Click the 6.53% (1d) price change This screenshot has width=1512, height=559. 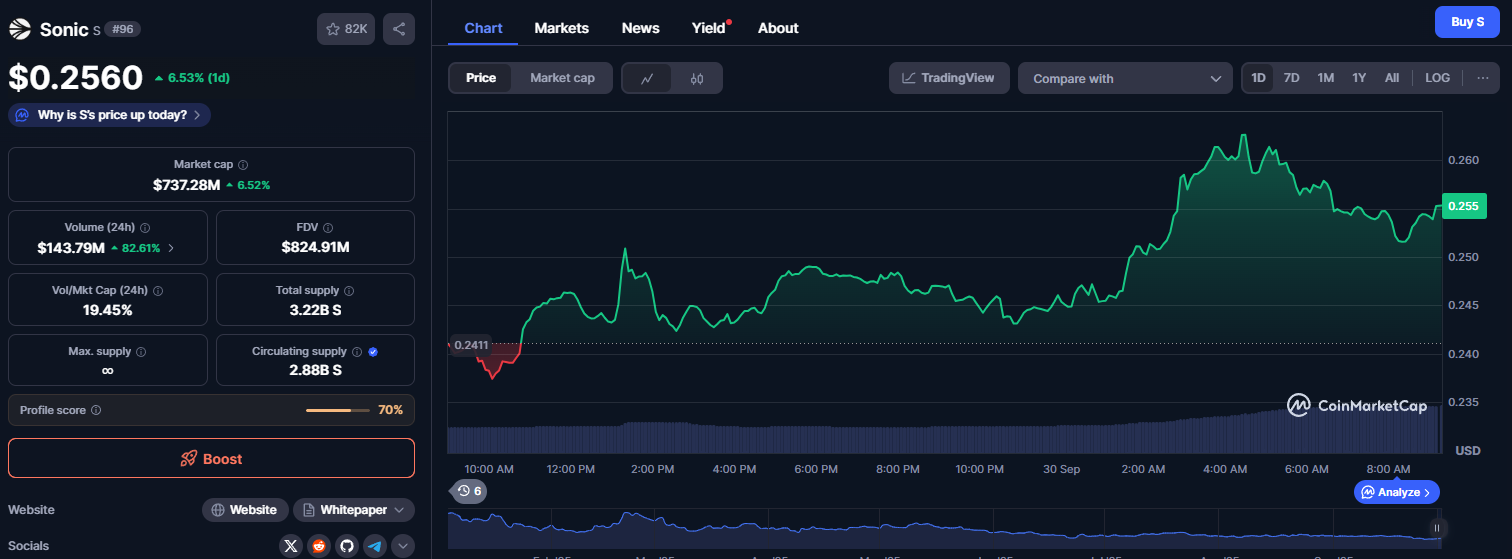(x=192, y=78)
